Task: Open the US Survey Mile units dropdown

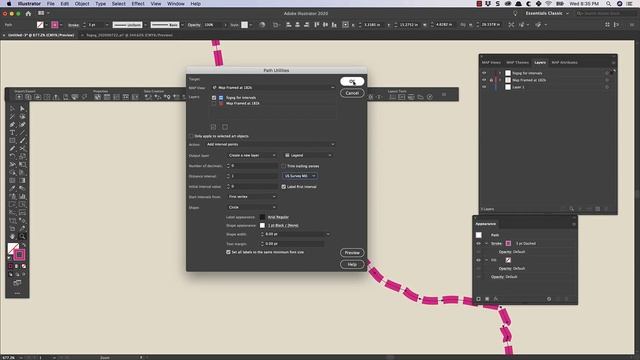Action: (x=300, y=176)
